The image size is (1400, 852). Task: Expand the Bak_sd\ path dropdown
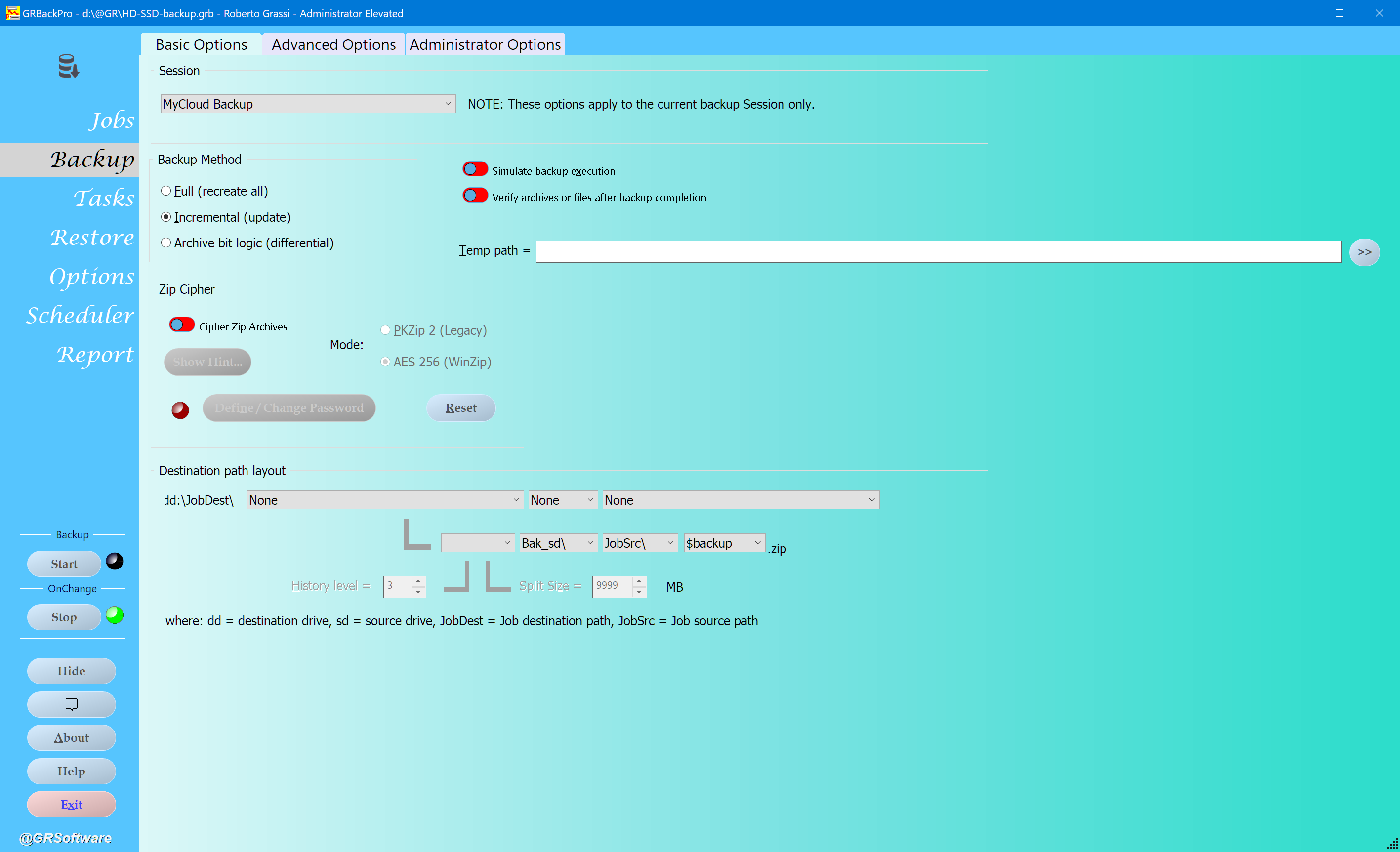558,543
